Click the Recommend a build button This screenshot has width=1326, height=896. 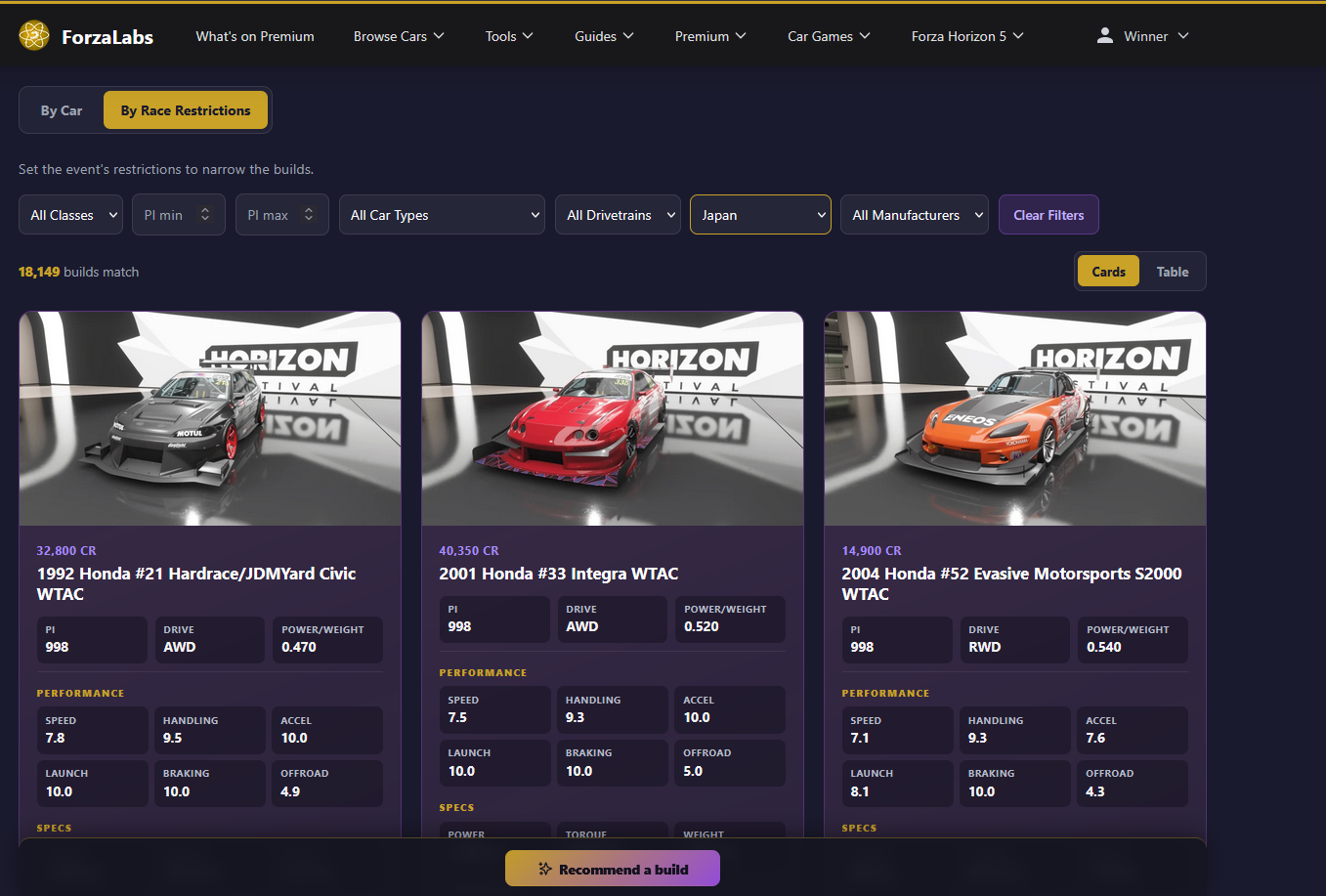click(613, 869)
